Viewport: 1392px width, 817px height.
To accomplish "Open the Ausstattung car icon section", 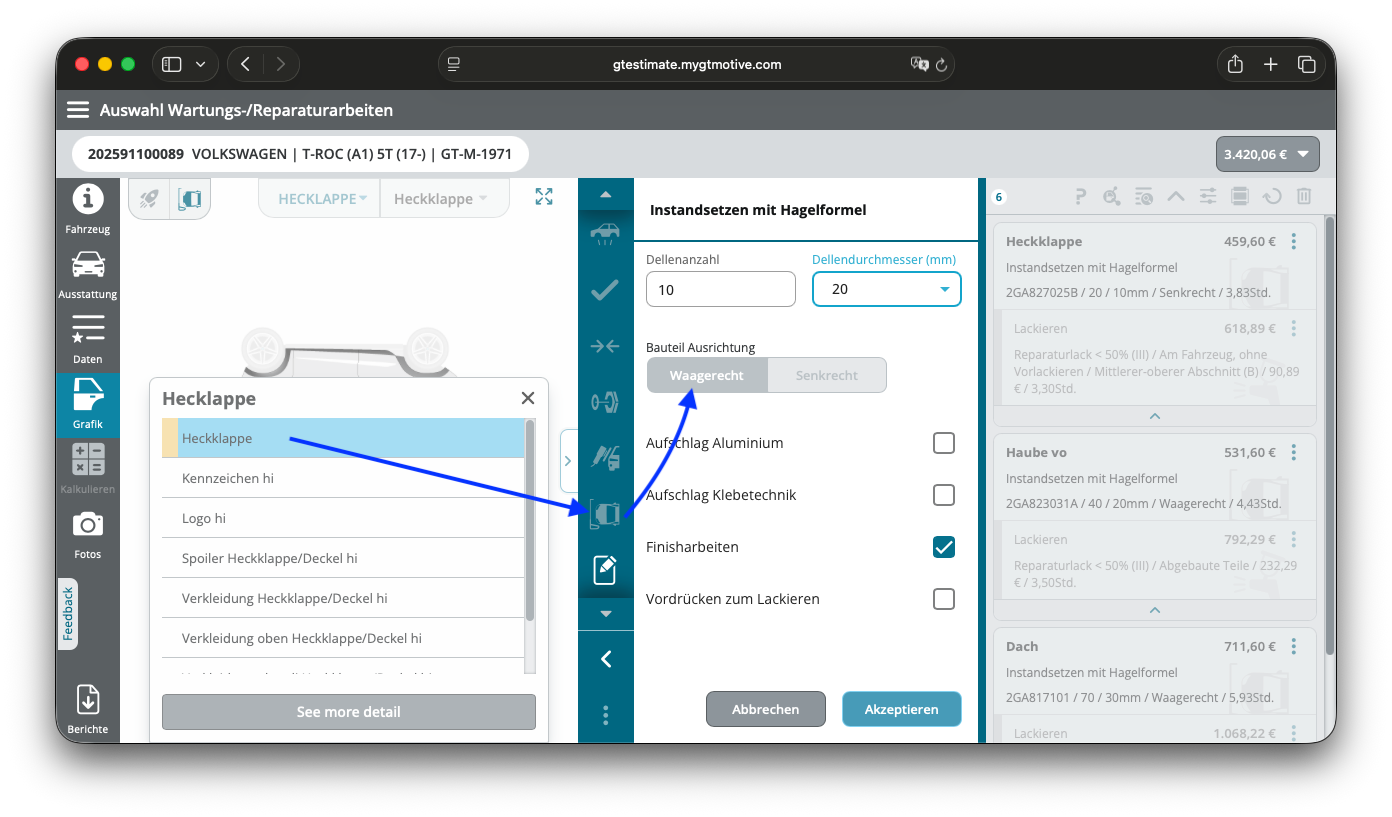I will 88,275.
